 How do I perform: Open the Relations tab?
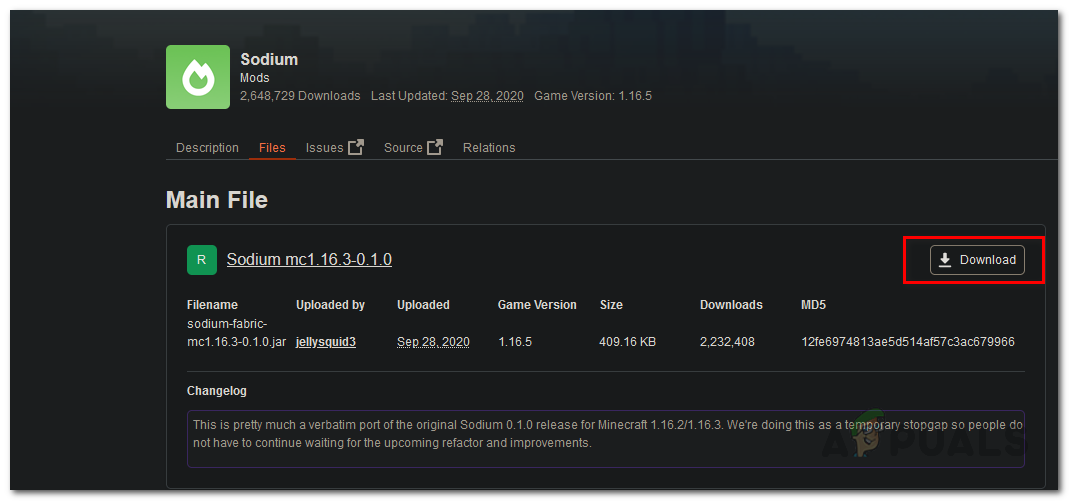[489, 148]
